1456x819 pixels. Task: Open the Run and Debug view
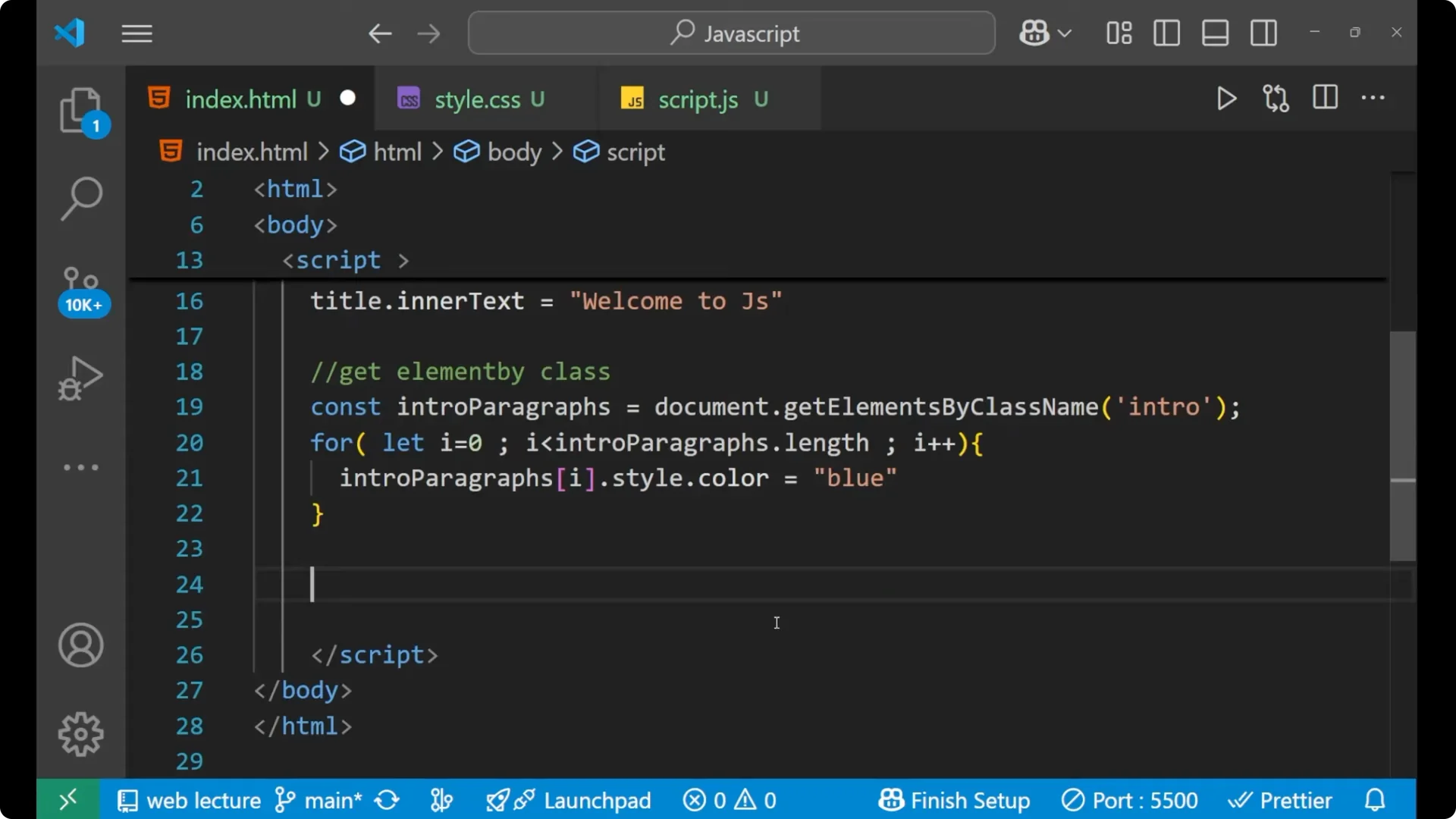pos(80,378)
